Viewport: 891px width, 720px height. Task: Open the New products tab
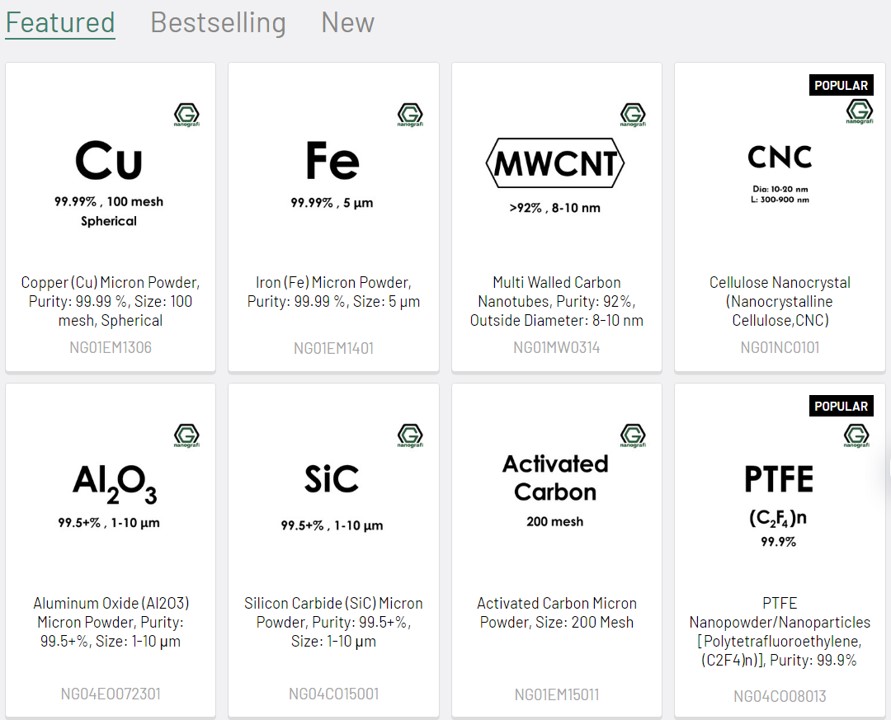pyautogui.click(x=347, y=22)
